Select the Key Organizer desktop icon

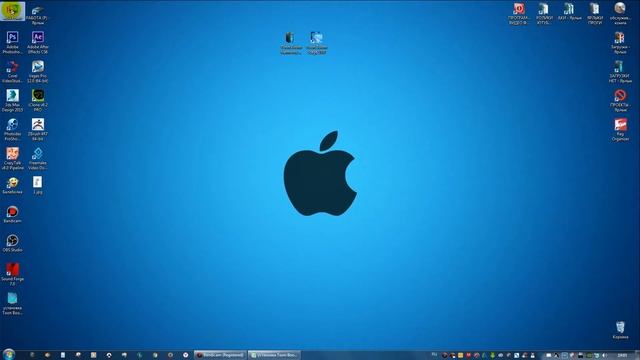coord(620,129)
